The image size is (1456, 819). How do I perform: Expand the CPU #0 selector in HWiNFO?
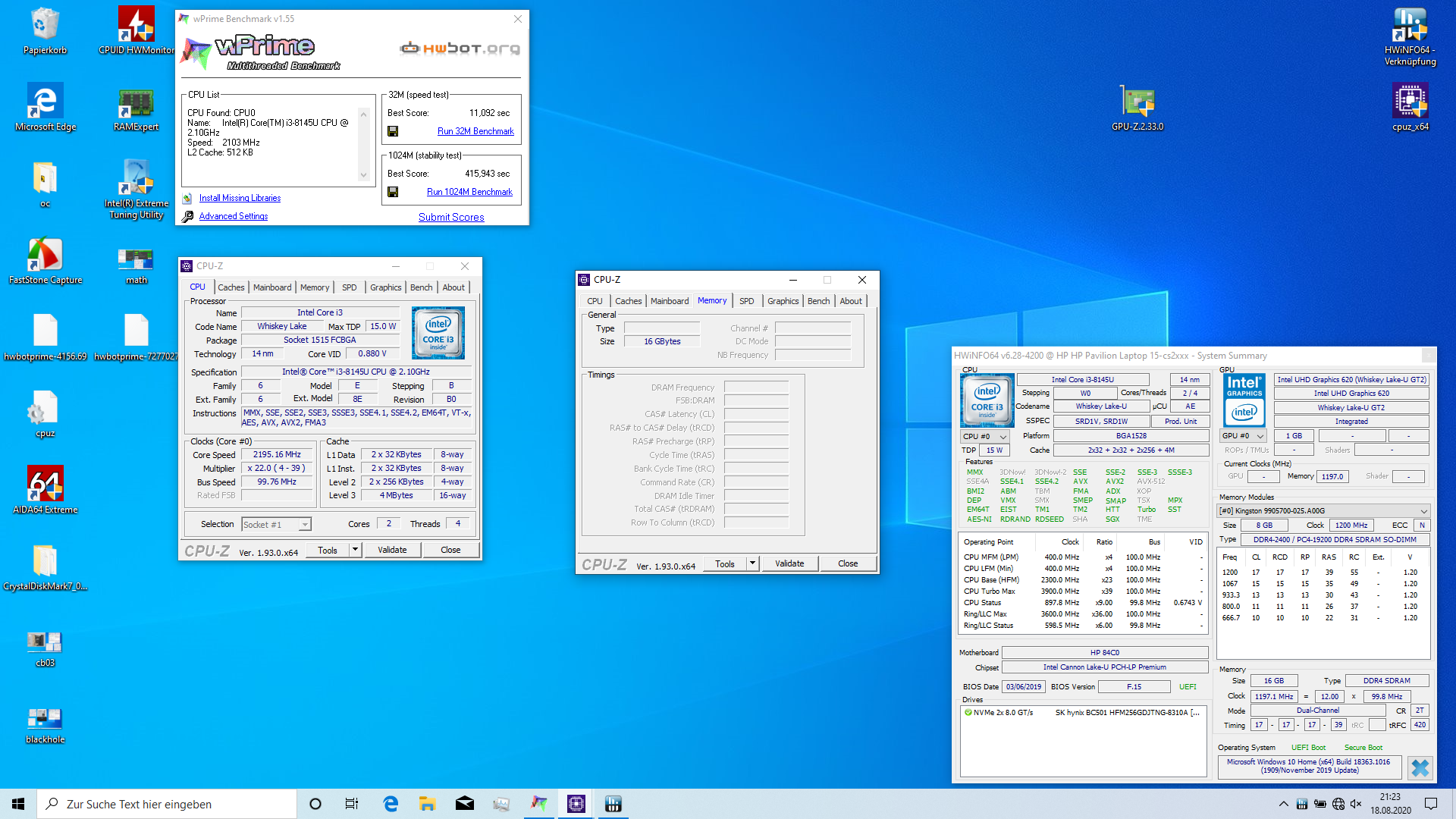coord(984,436)
